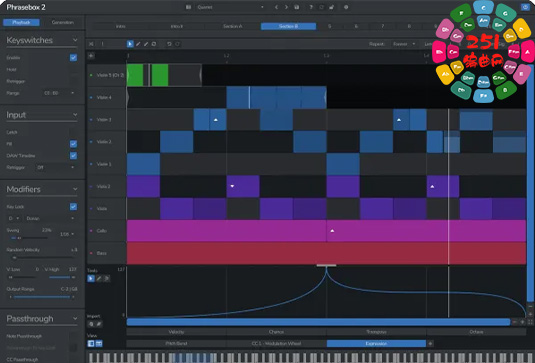Select the pointer tool in the editor toolbar

[x=130, y=44]
